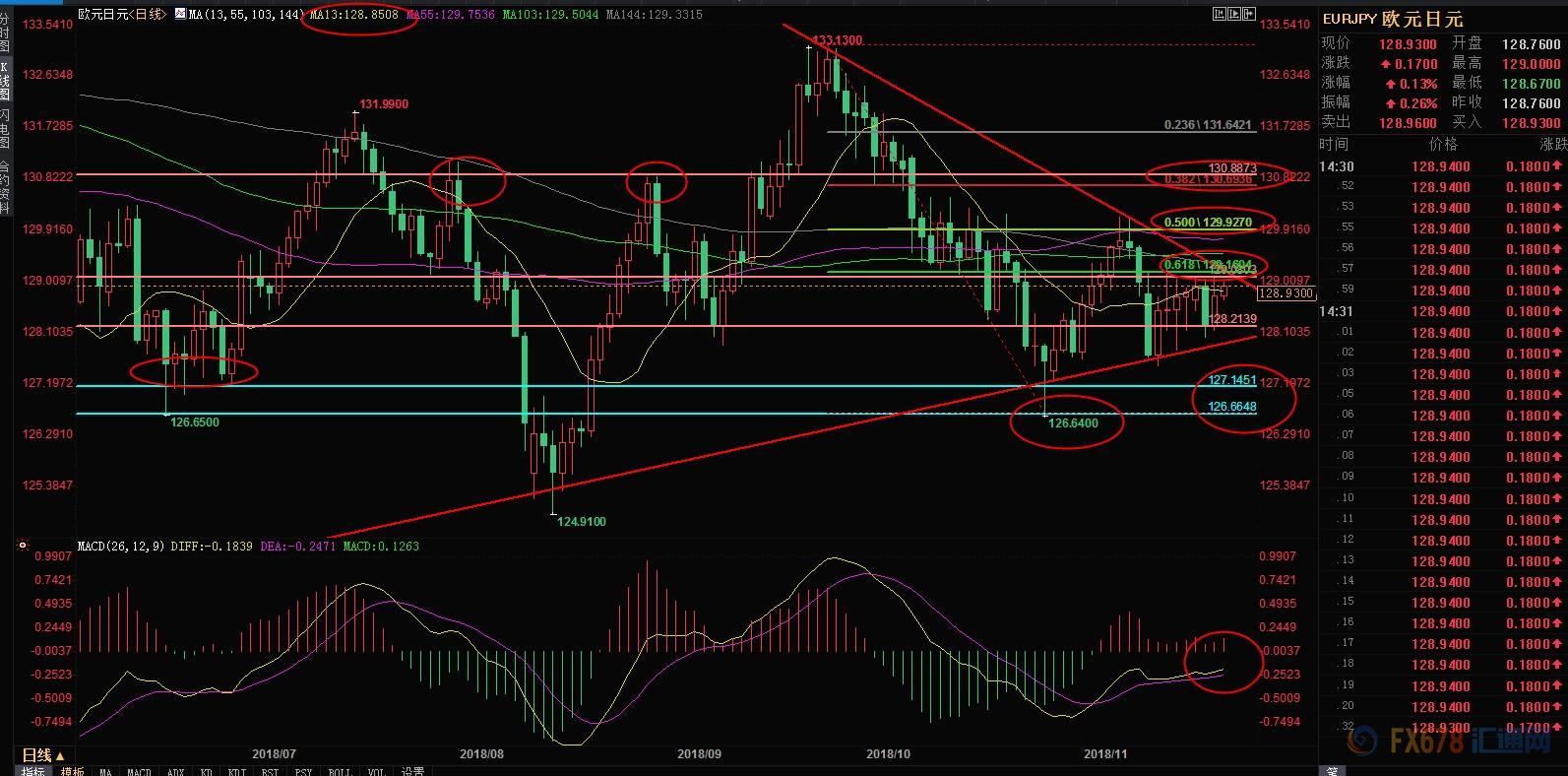Viewport: 1568px width, 776px height.
Task: Apply the KDJ indicator from bottom bar
Action: (236, 771)
